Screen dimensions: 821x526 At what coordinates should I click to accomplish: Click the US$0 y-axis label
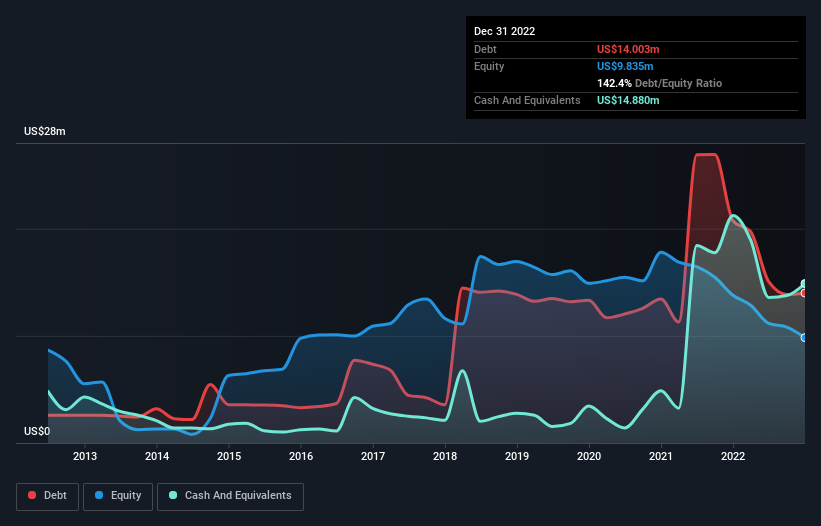tap(37, 431)
